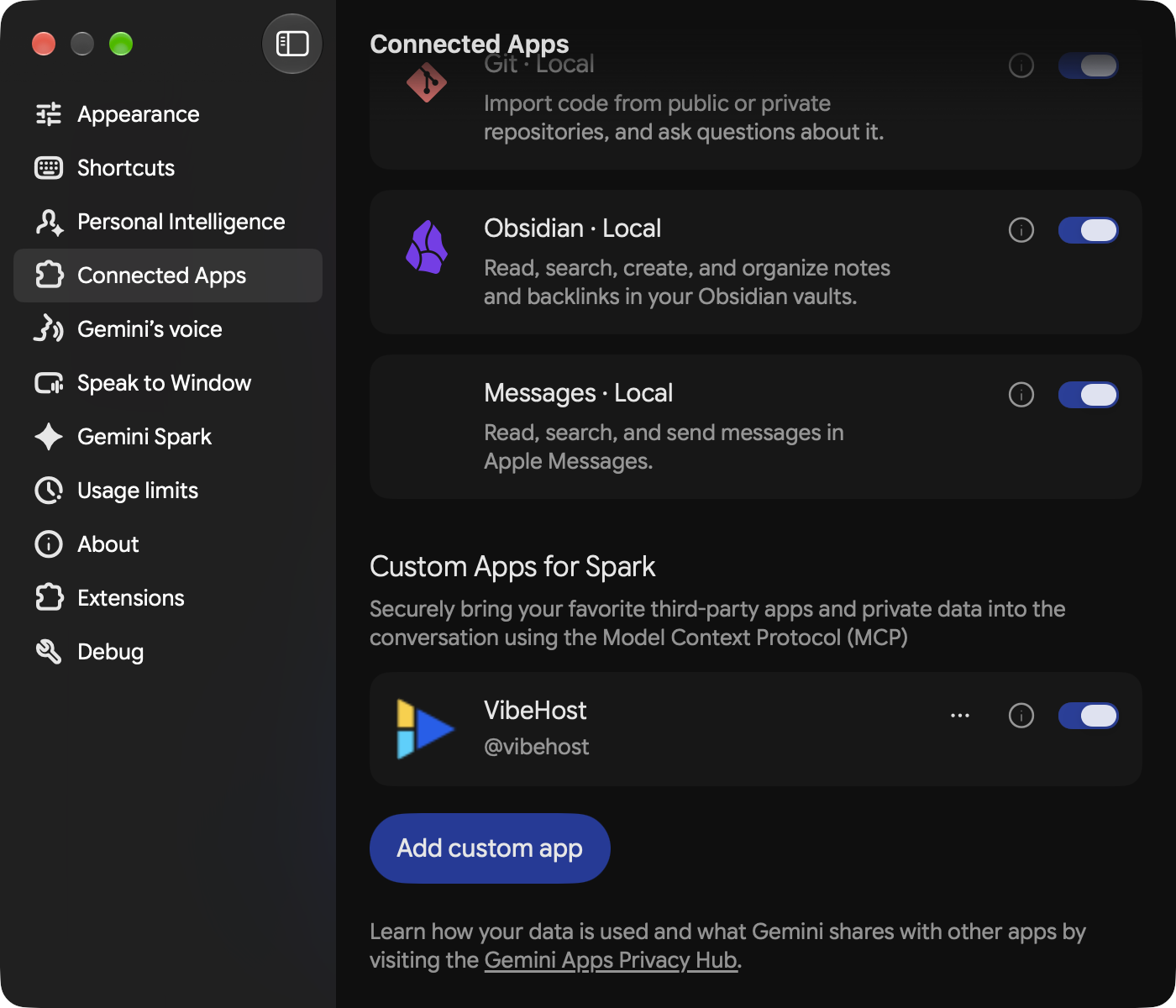Click the Gemini Spark star icon

point(49,437)
